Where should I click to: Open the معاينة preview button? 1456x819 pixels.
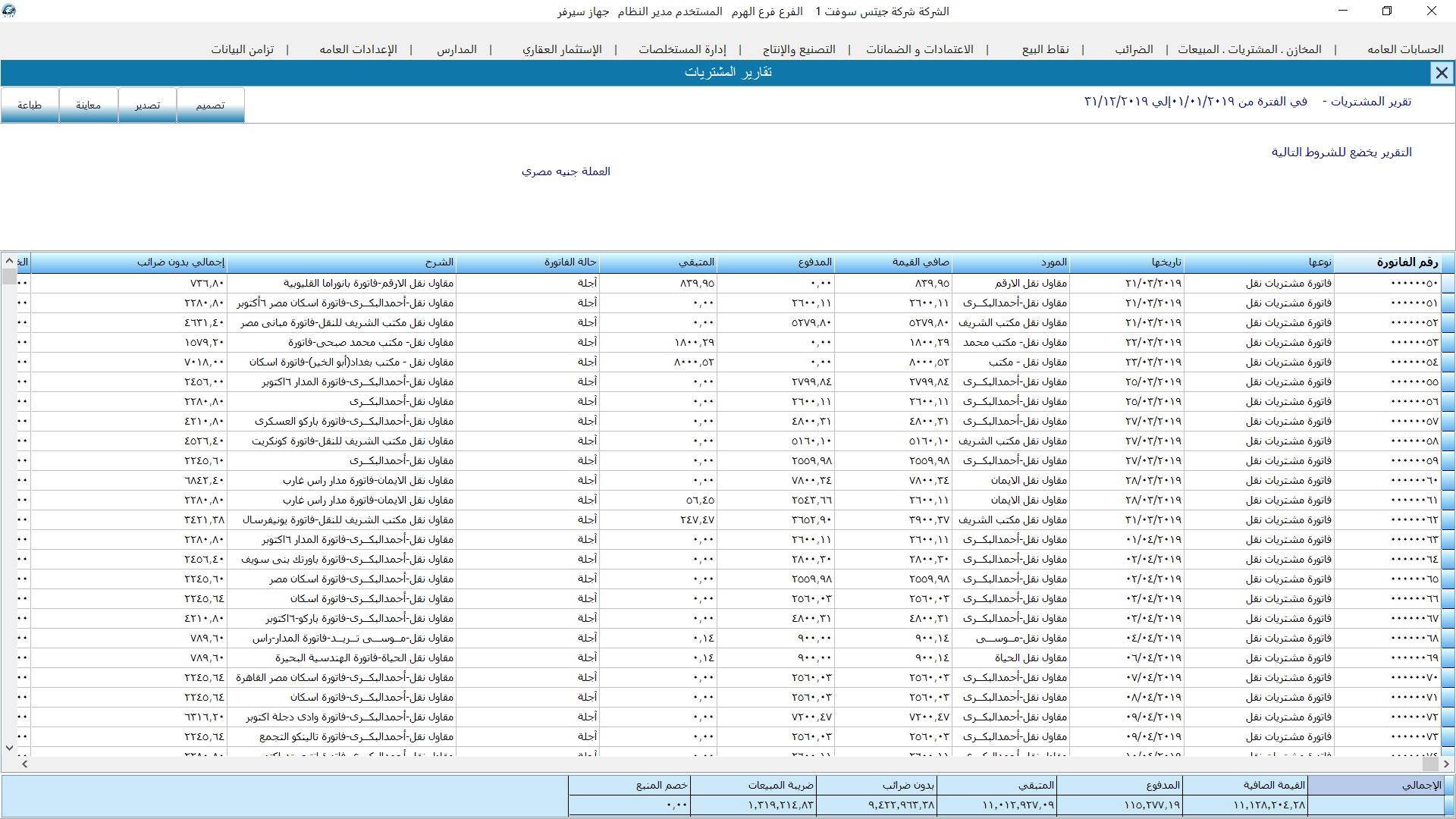point(88,105)
